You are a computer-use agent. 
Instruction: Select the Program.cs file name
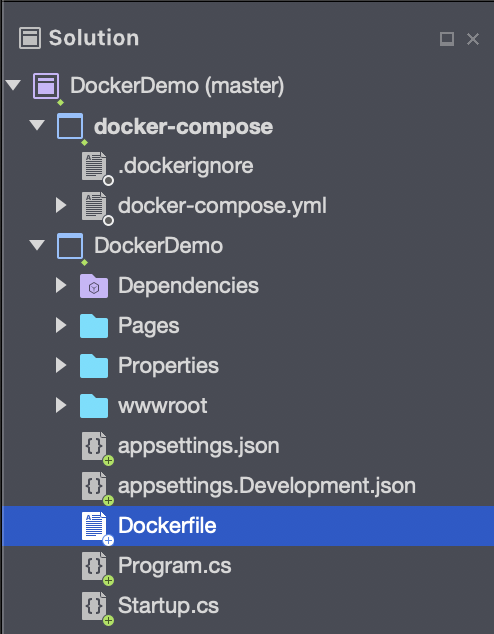175,566
